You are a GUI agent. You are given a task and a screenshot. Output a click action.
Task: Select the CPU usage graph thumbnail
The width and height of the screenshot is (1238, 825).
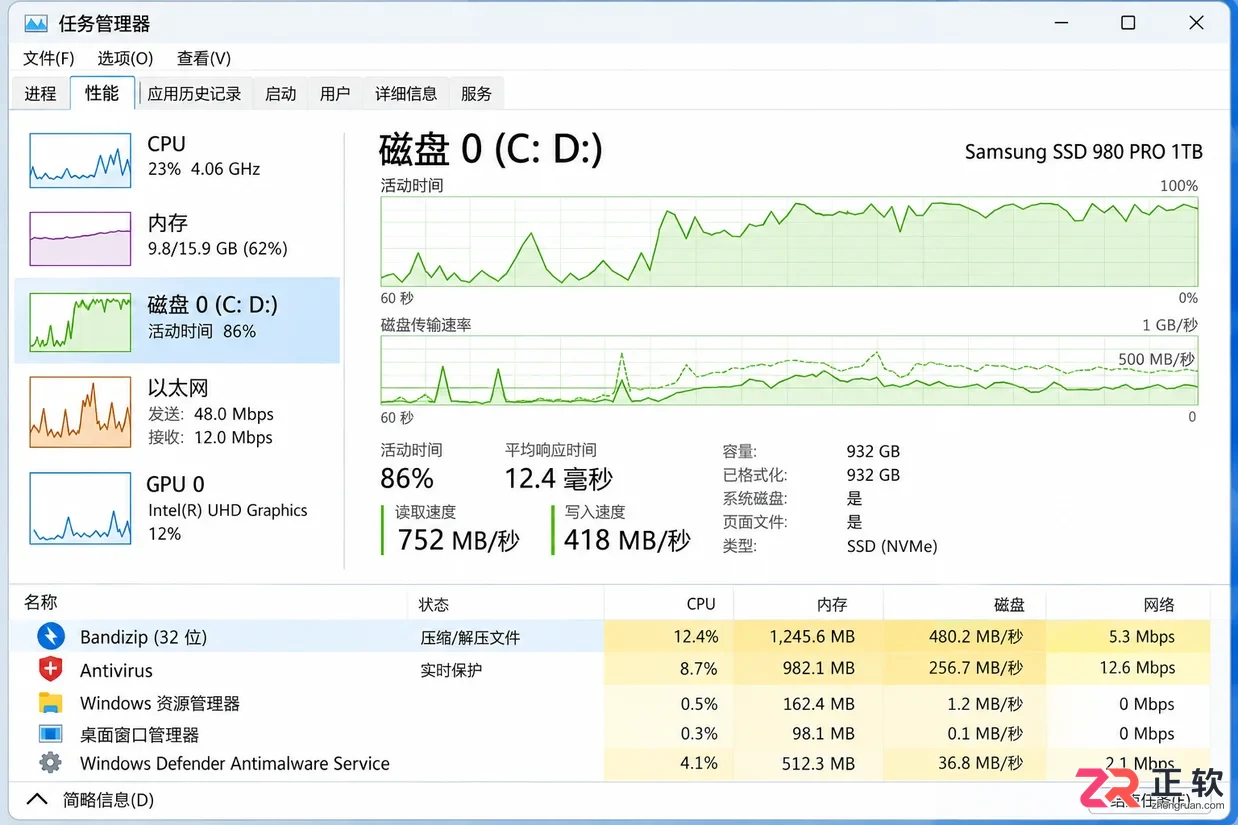point(80,160)
